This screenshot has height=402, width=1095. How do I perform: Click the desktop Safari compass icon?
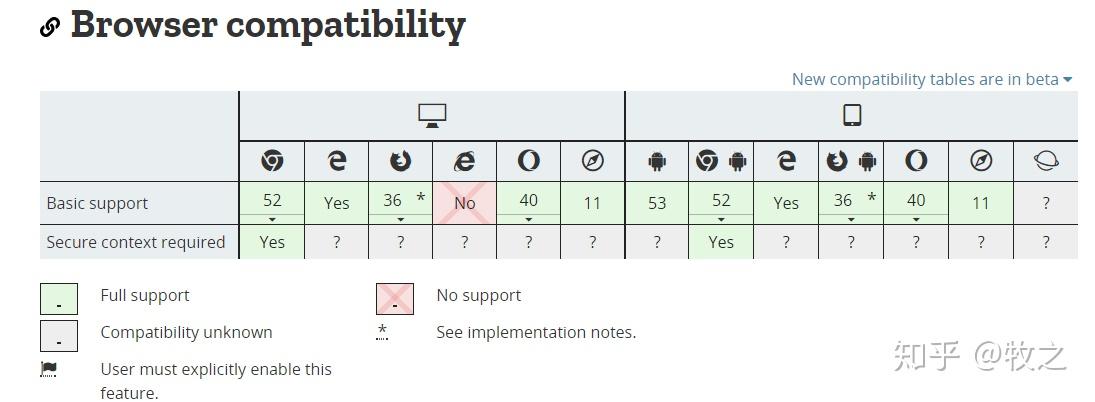(x=593, y=161)
